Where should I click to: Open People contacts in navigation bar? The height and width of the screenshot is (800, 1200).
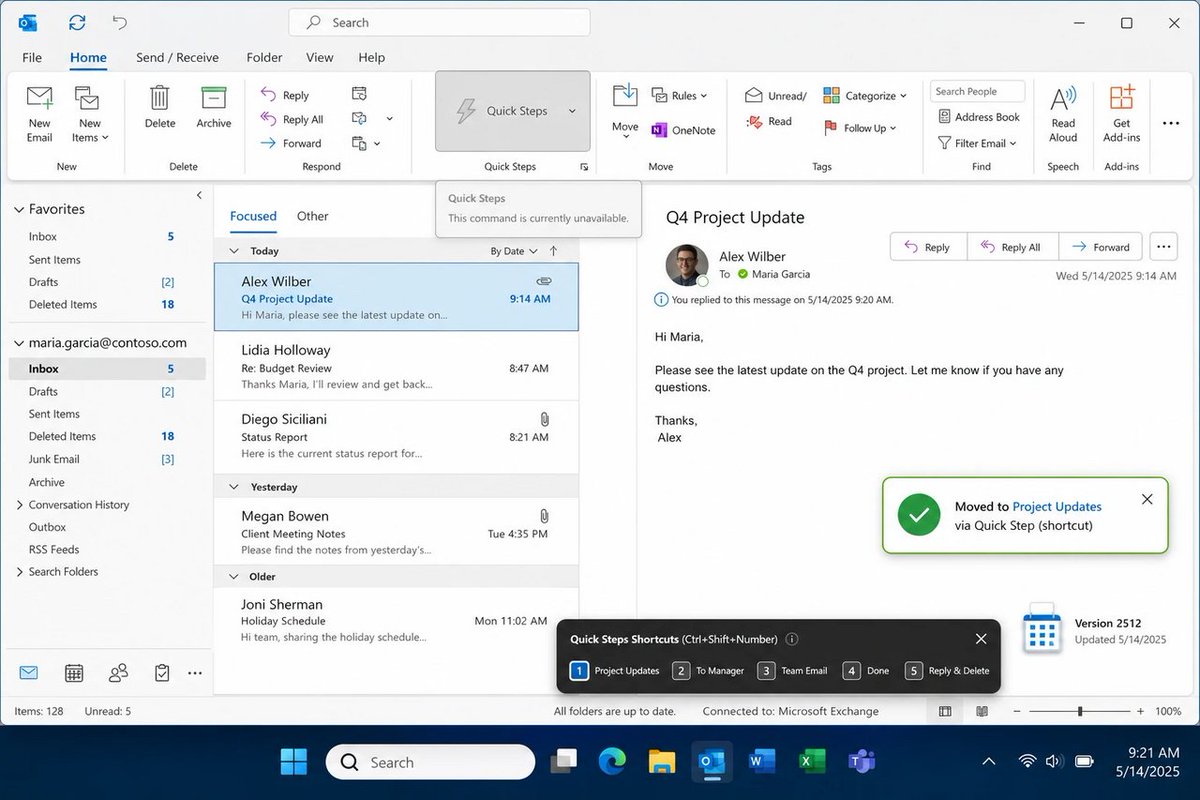click(x=118, y=673)
